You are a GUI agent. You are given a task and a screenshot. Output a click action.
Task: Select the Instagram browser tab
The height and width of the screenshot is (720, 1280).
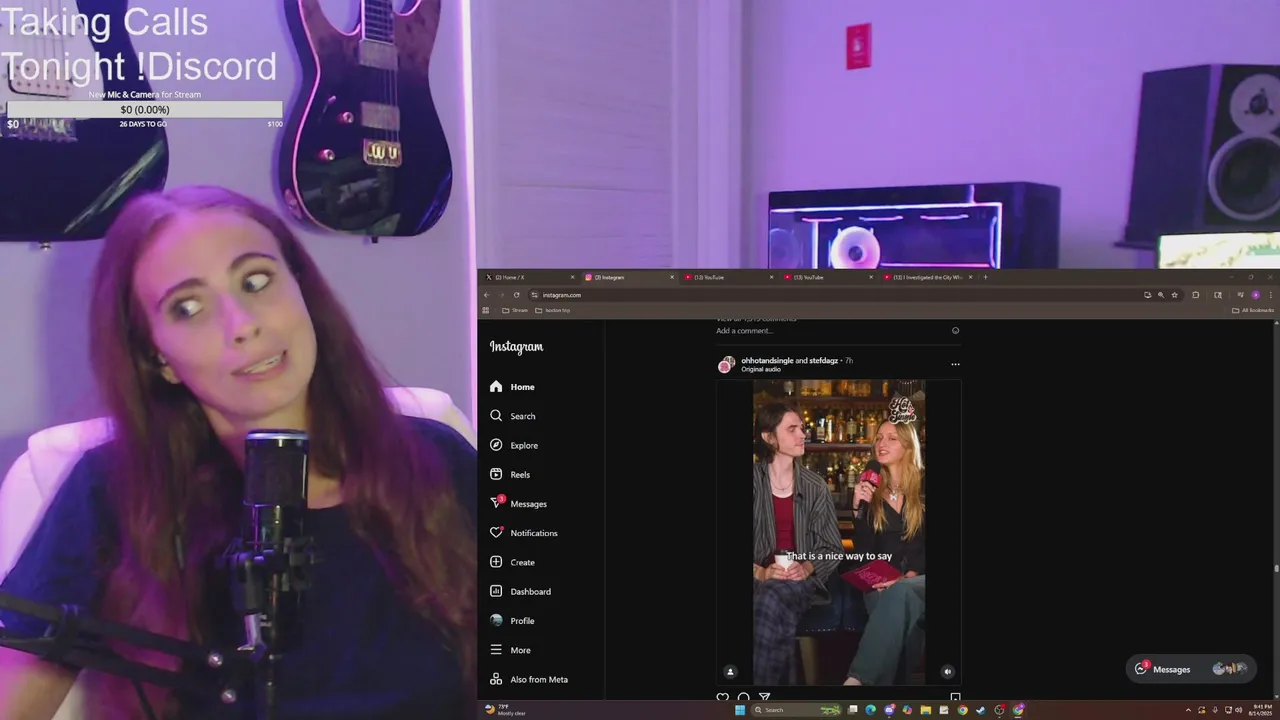tap(629, 277)
